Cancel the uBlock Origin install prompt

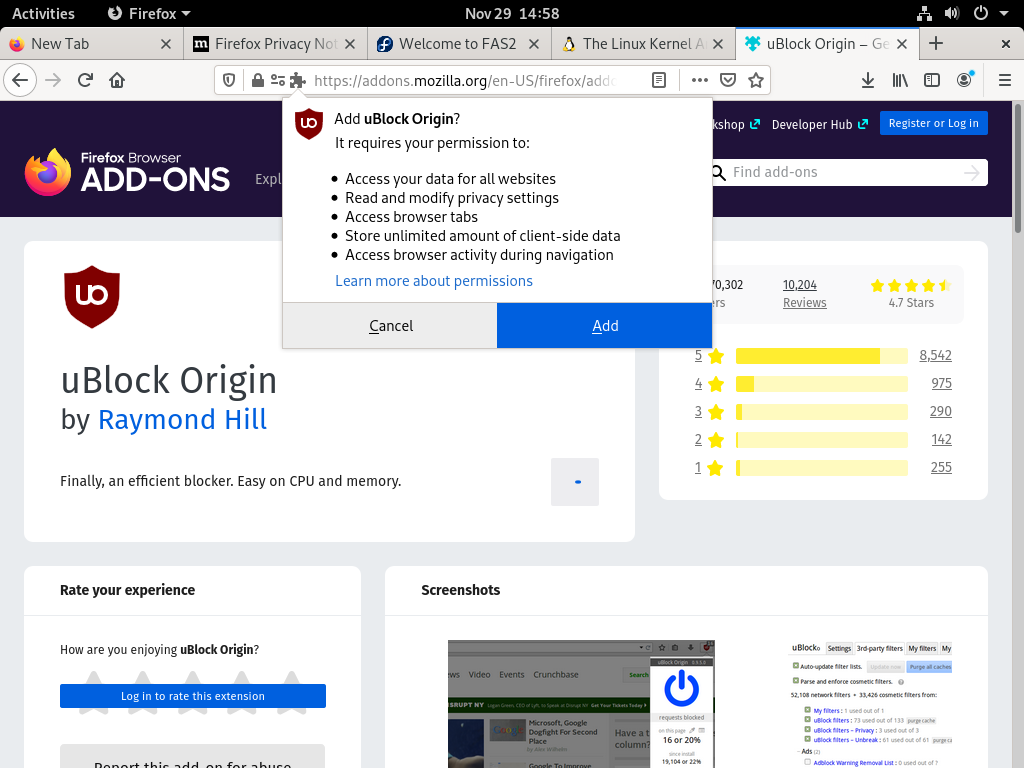(x=391, y=325)
